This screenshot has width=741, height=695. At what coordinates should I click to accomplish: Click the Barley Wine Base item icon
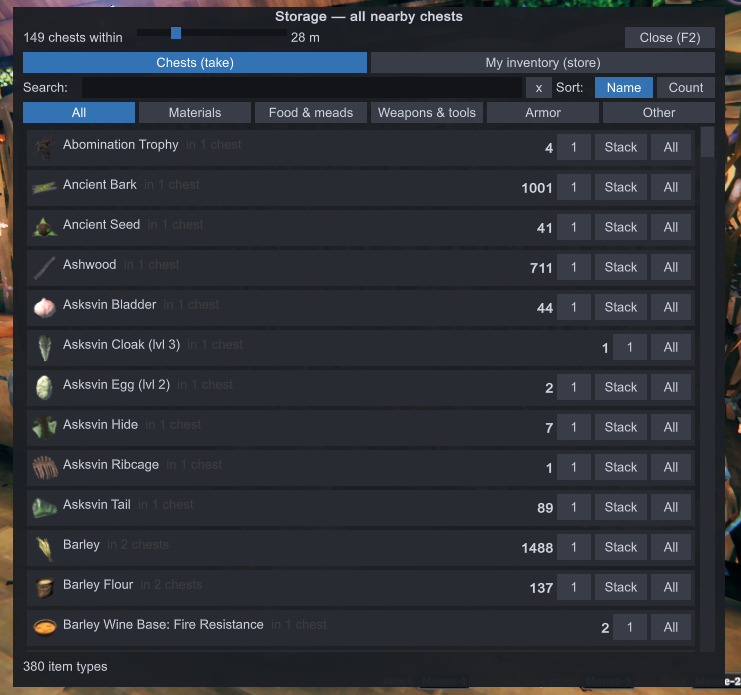click(45, 627)
